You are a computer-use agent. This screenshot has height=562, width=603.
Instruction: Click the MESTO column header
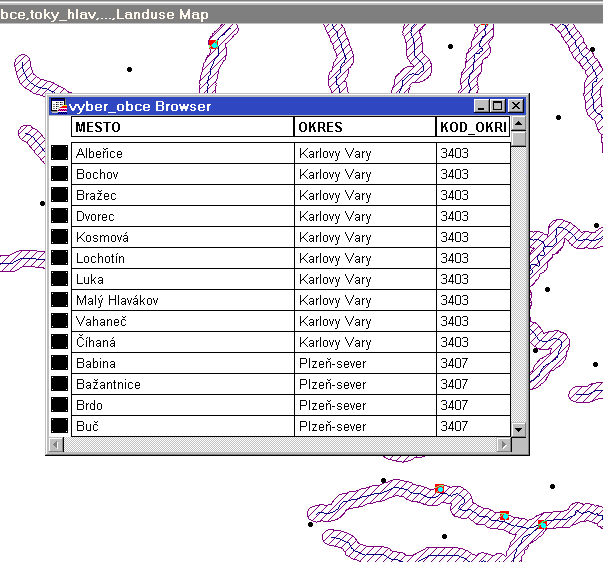[x=183, y=127]
